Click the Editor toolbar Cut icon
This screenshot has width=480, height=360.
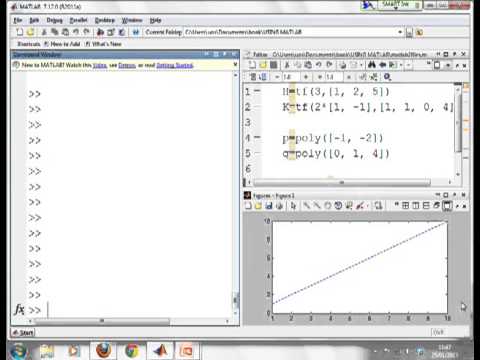click(287, 65)
